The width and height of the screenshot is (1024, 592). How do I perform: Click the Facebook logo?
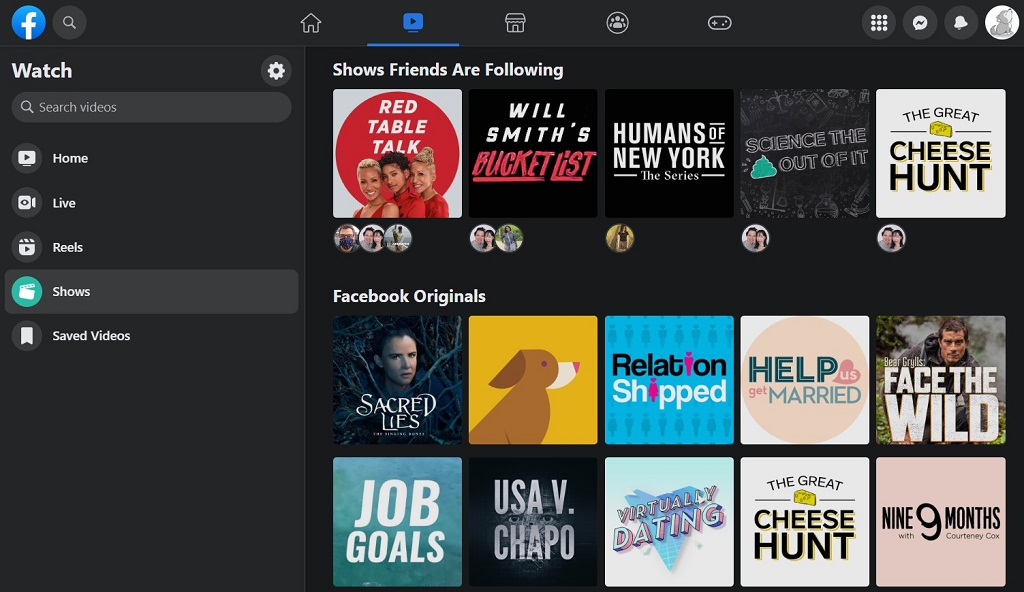[x=29, y=23]
